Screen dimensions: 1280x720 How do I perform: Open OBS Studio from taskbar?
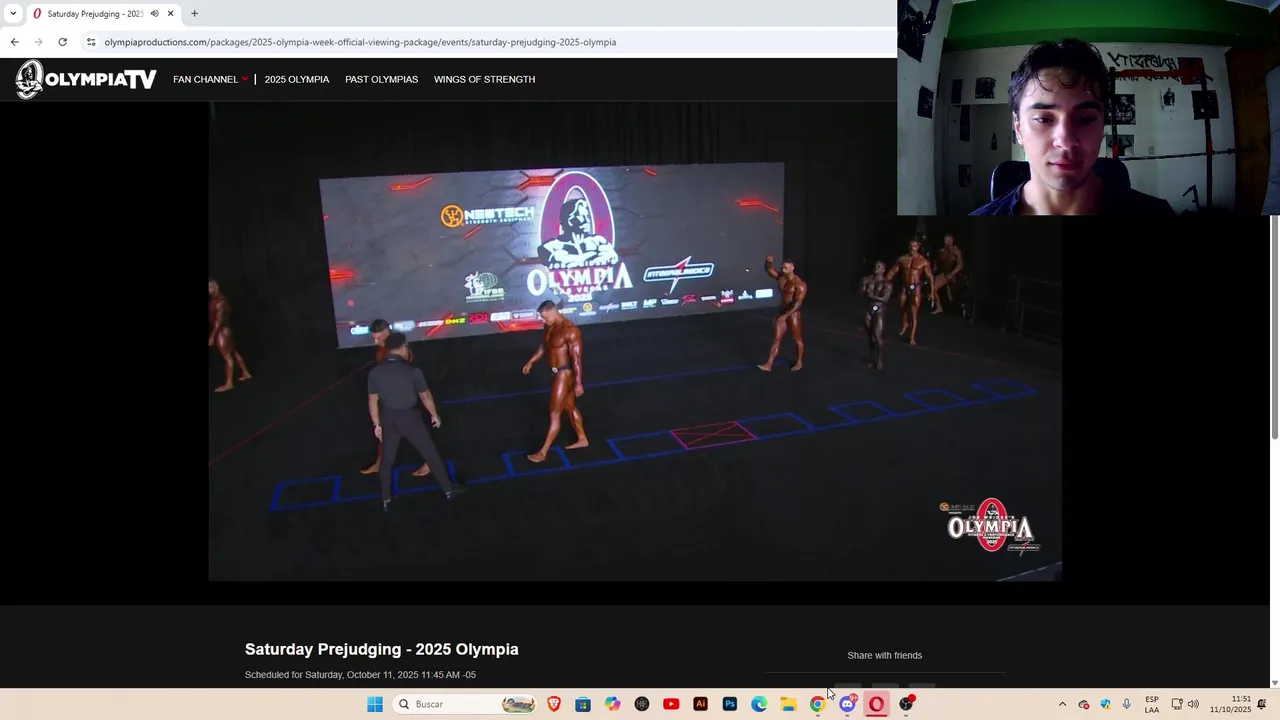906,704
